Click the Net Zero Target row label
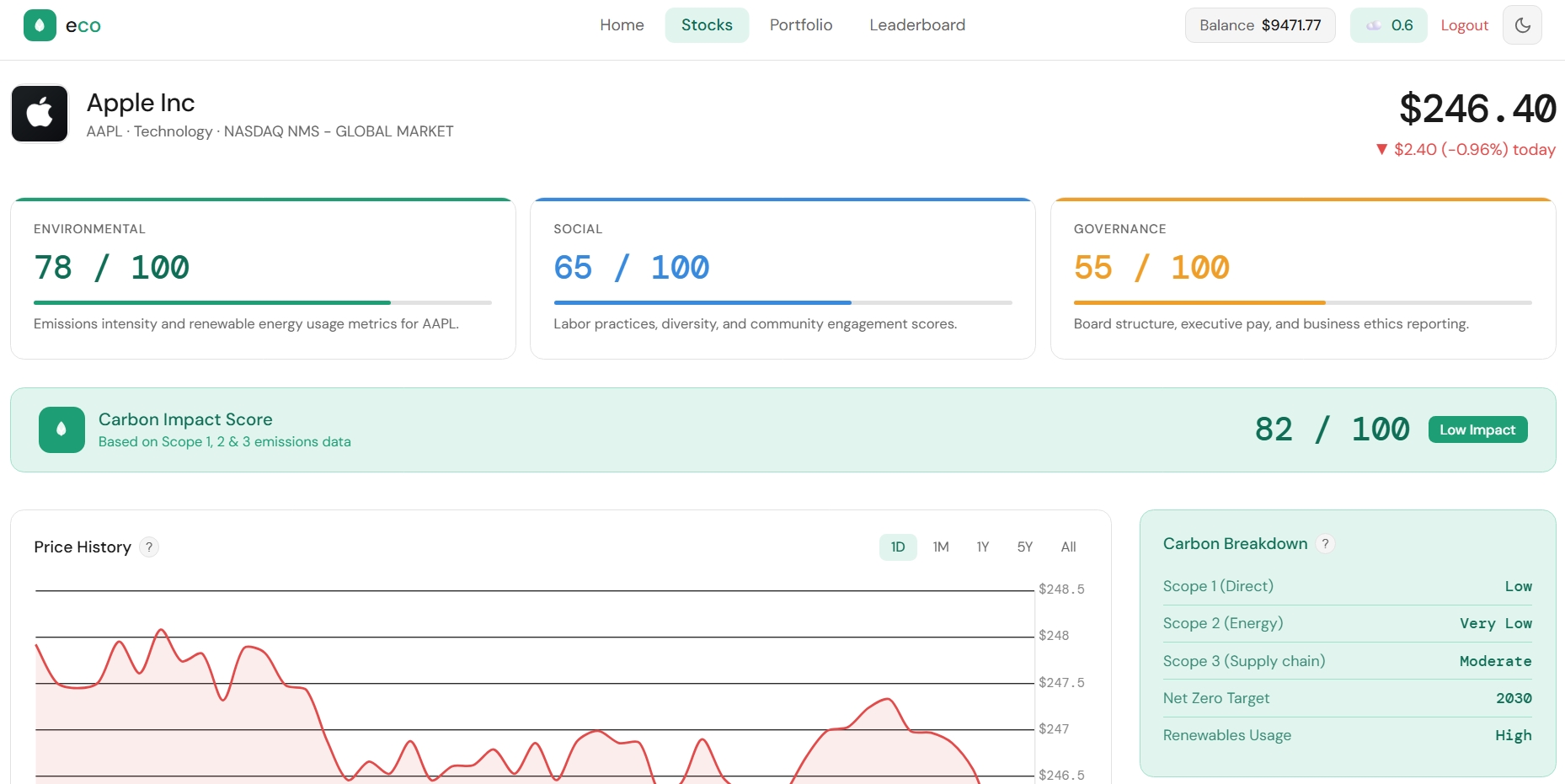The width and height of the screenshot is (1565, 784). tap(1216, 698)
